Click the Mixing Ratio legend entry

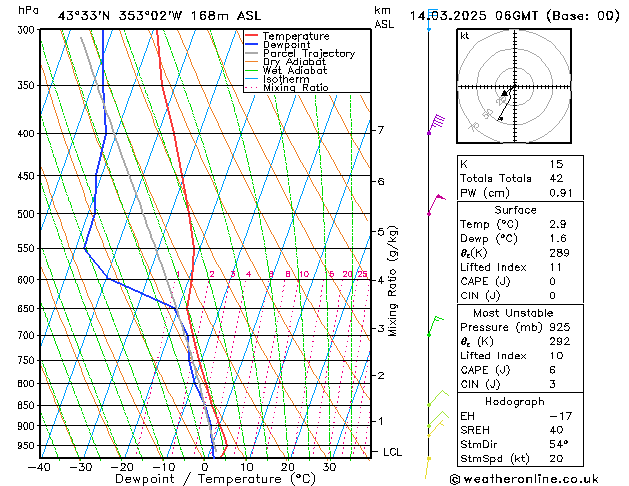click(287, 87)
